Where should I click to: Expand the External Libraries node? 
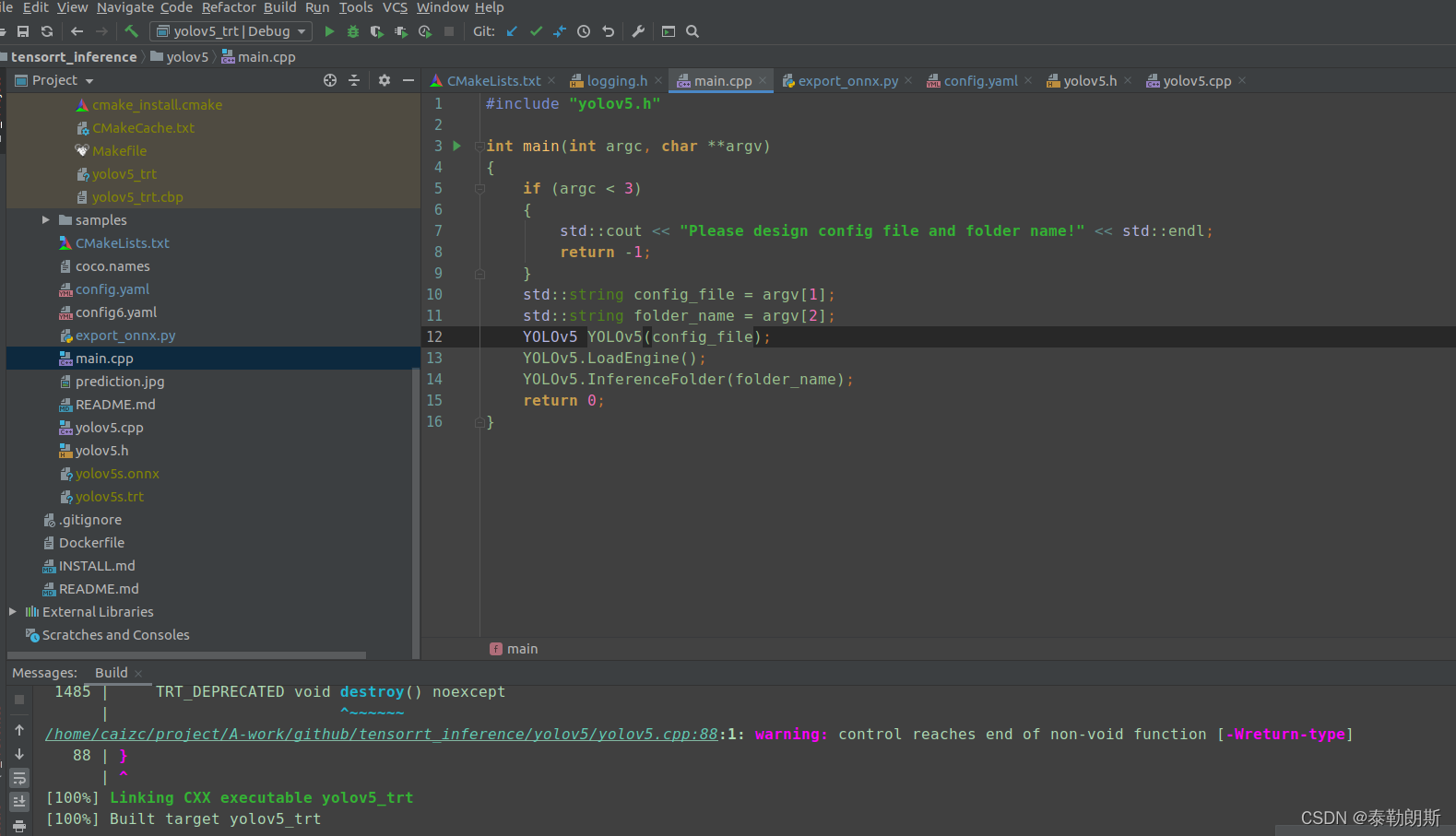click(x=12, y=612)
